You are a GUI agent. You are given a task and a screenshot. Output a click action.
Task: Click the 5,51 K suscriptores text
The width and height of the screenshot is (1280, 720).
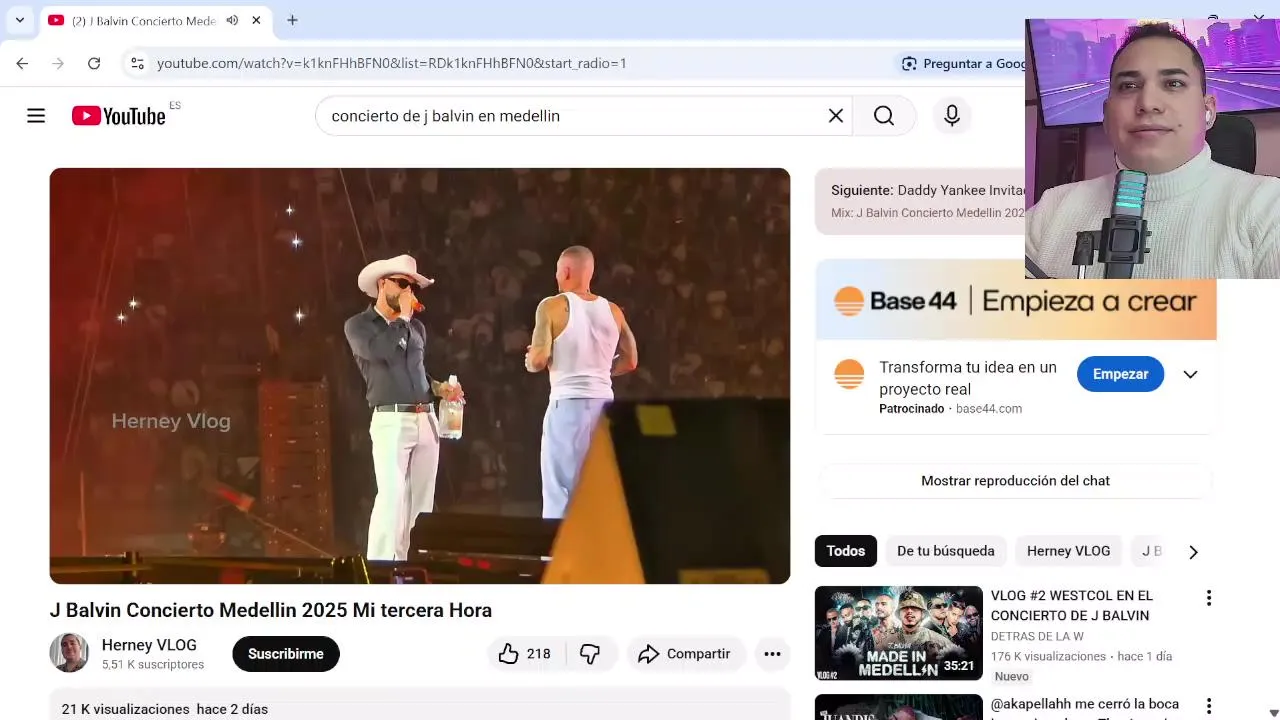pyautogui.click(x=153, y=665)
